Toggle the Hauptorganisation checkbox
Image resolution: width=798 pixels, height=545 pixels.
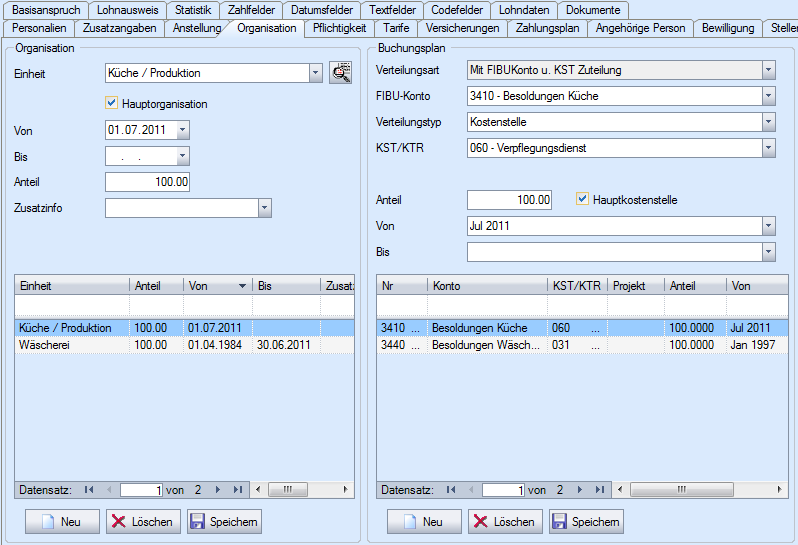tap(111, 103)
